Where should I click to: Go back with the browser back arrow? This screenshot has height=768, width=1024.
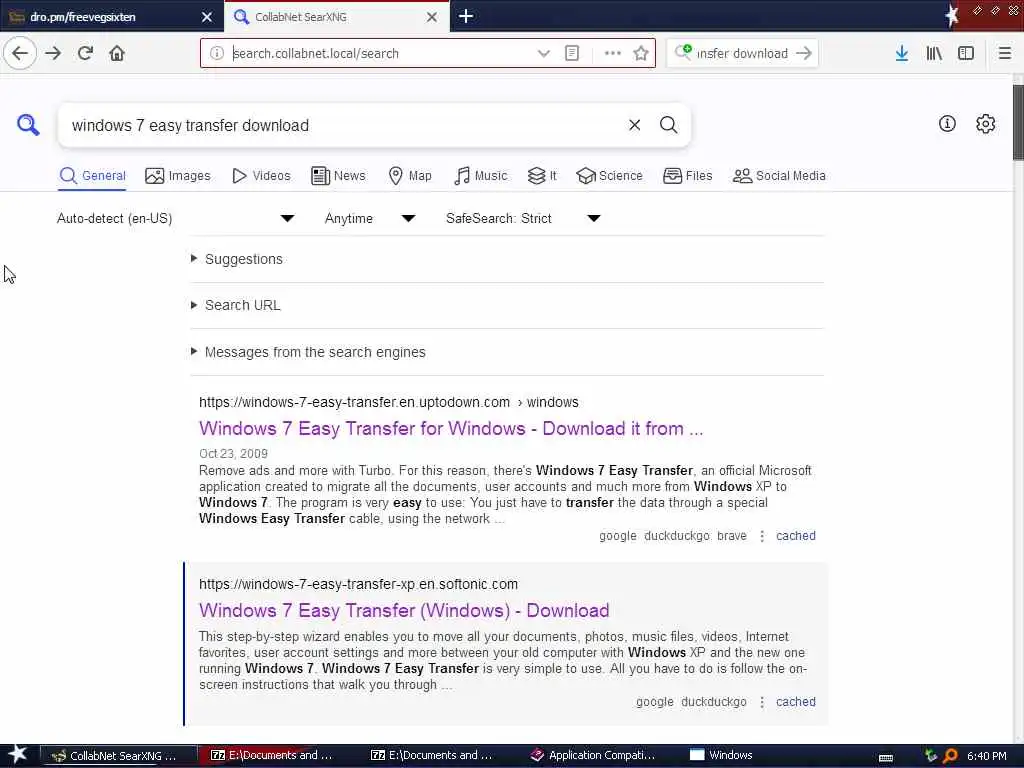[20, 54]
